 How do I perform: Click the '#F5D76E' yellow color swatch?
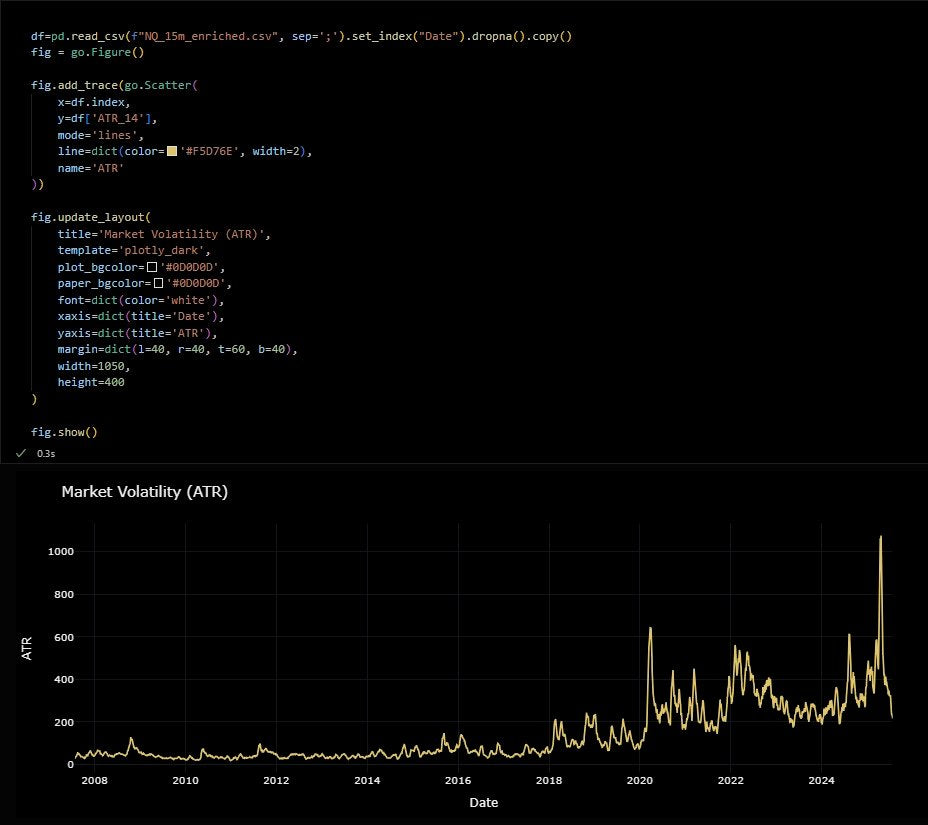pos(172,152)
